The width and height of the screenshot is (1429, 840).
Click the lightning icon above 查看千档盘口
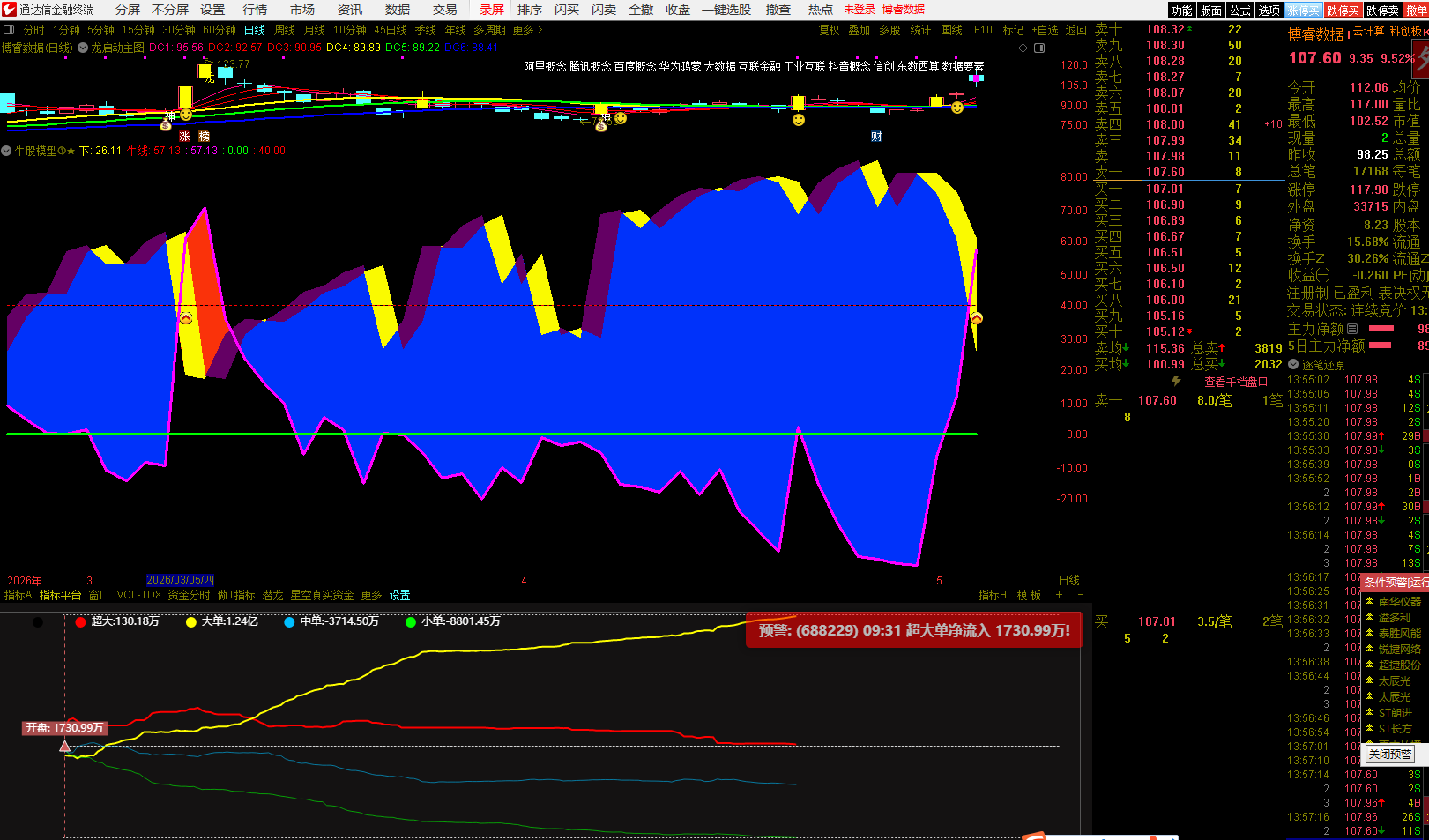point(1176,381)
